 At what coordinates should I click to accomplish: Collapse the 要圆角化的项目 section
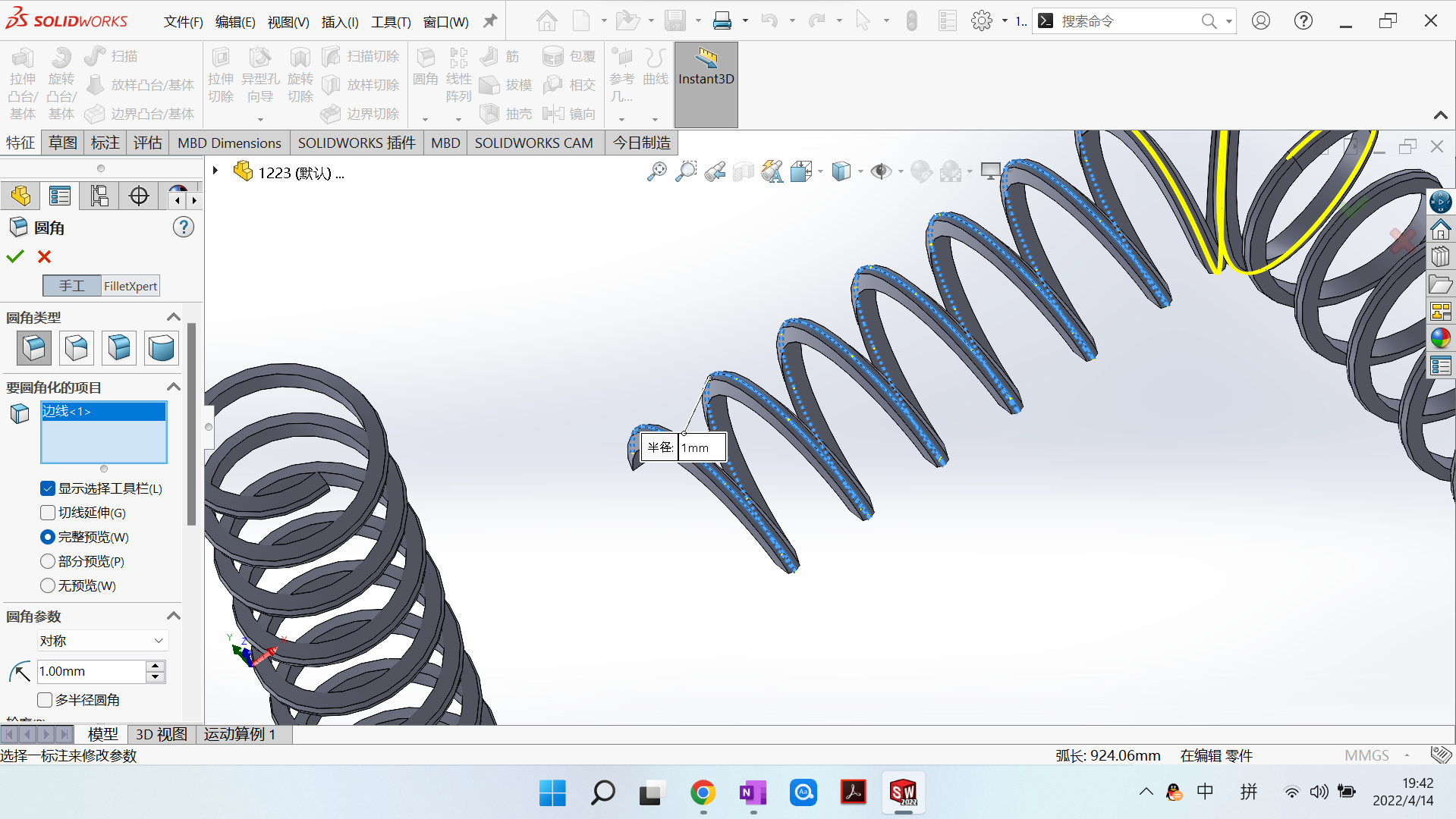click(174, 387)
